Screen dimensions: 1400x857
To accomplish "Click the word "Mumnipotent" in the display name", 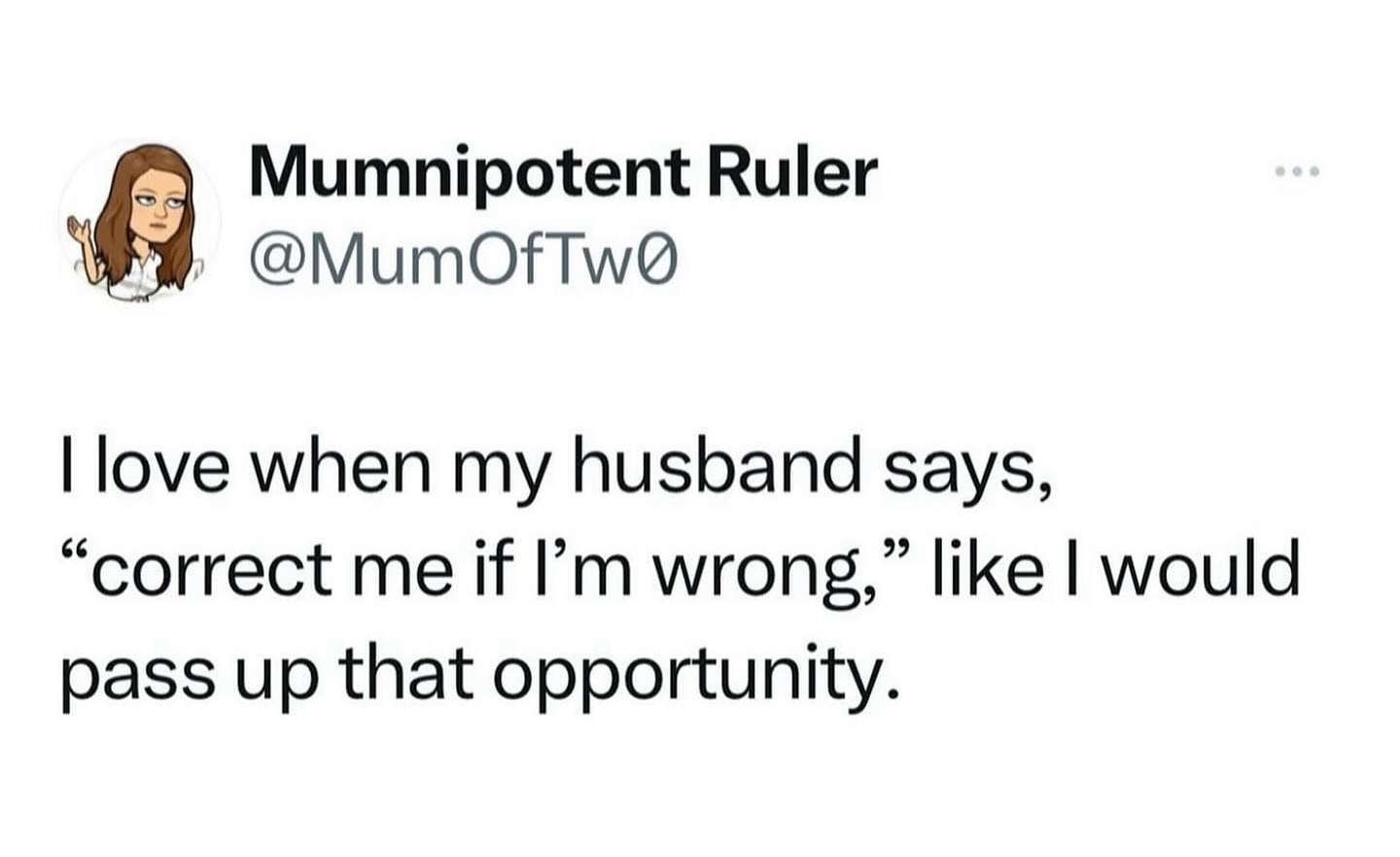I will click(471, 173).
